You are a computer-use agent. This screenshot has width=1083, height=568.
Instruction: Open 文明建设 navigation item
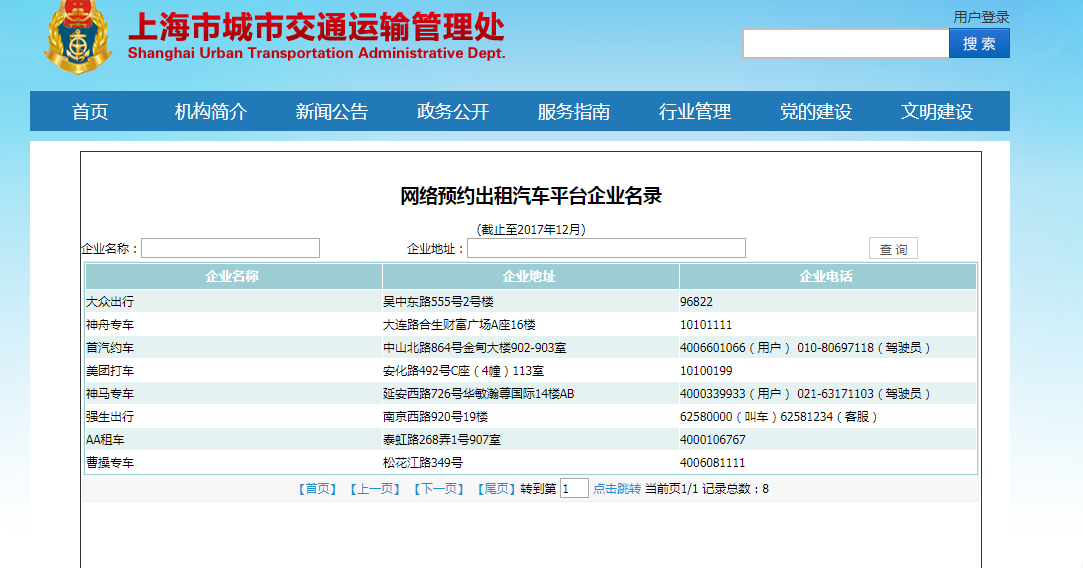[x=937, y=111]
